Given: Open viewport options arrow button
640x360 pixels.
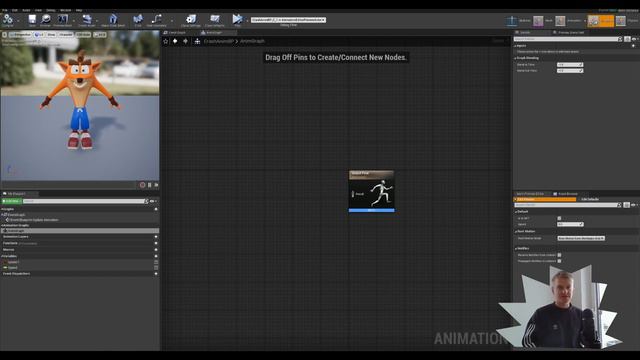Looking at the screenshot, I should pyautogui.click(x=4, y=35).
